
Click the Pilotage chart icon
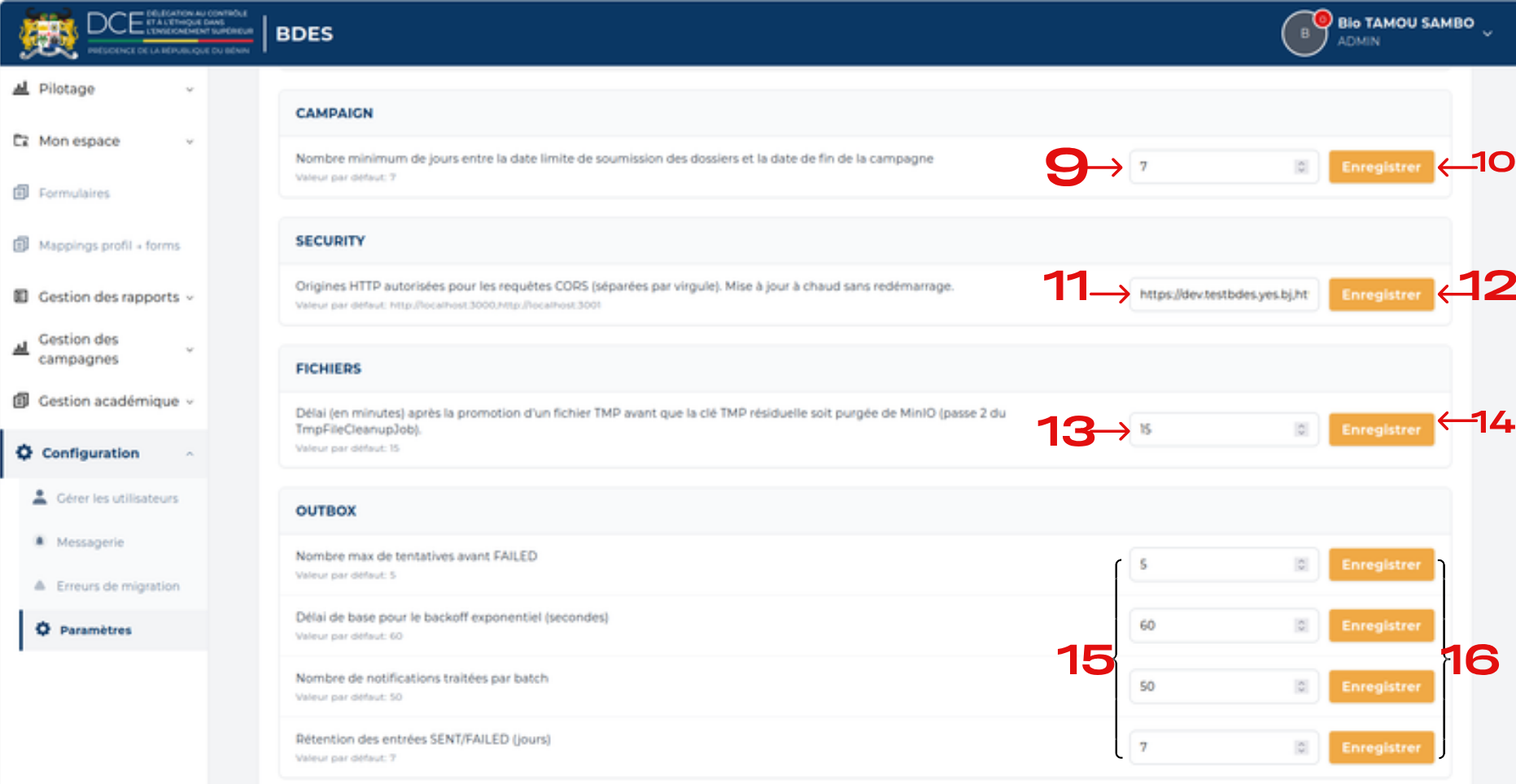[21, 88]
